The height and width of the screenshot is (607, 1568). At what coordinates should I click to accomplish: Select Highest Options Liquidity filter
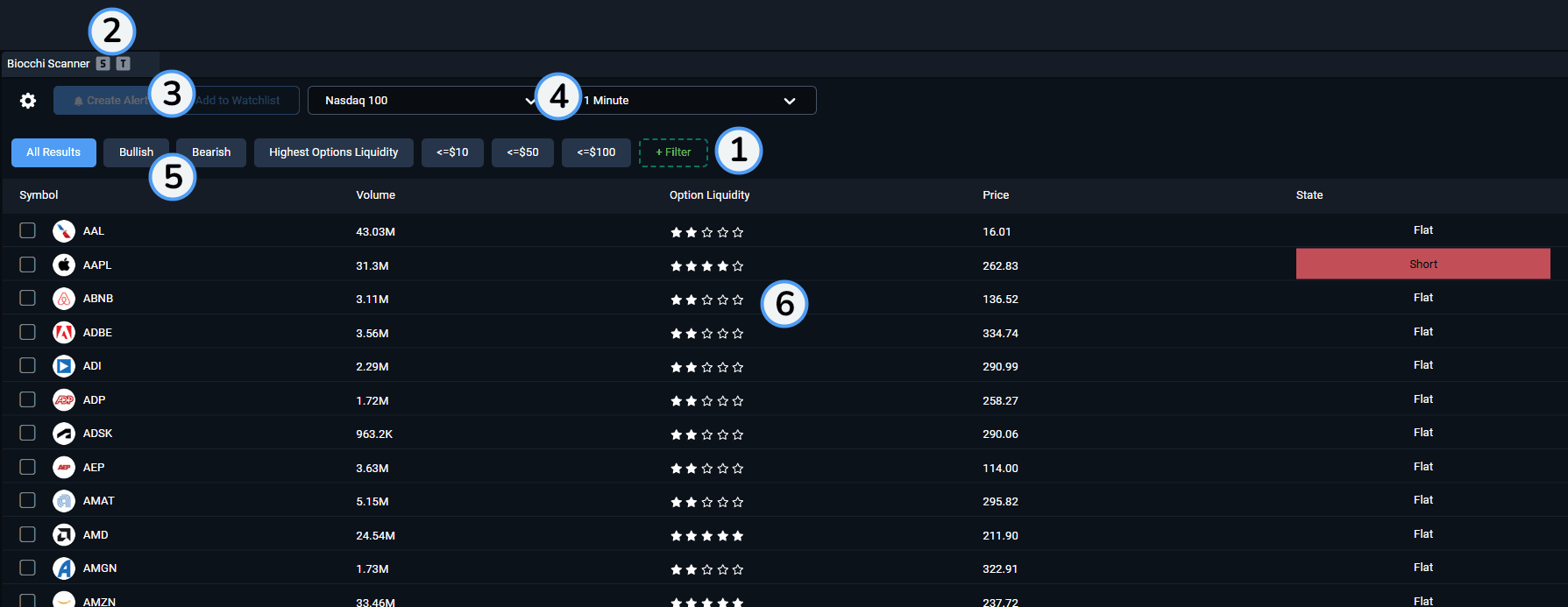pyautogui.click(x=334, y=152)
